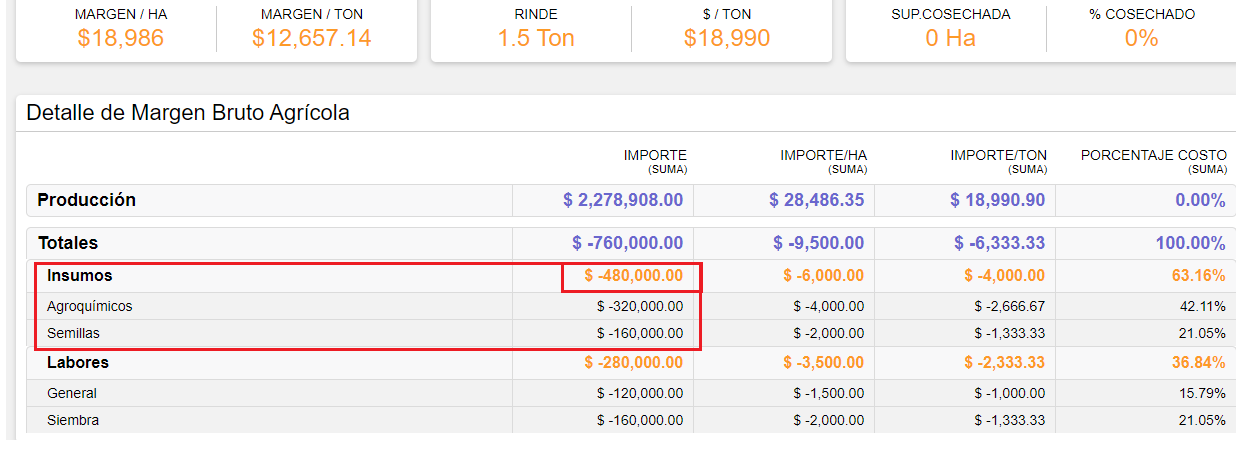Open the SUP.COSECHADA 0 Ha indicator
This screenshot has height=464, width=1236.
pos(950,38)
